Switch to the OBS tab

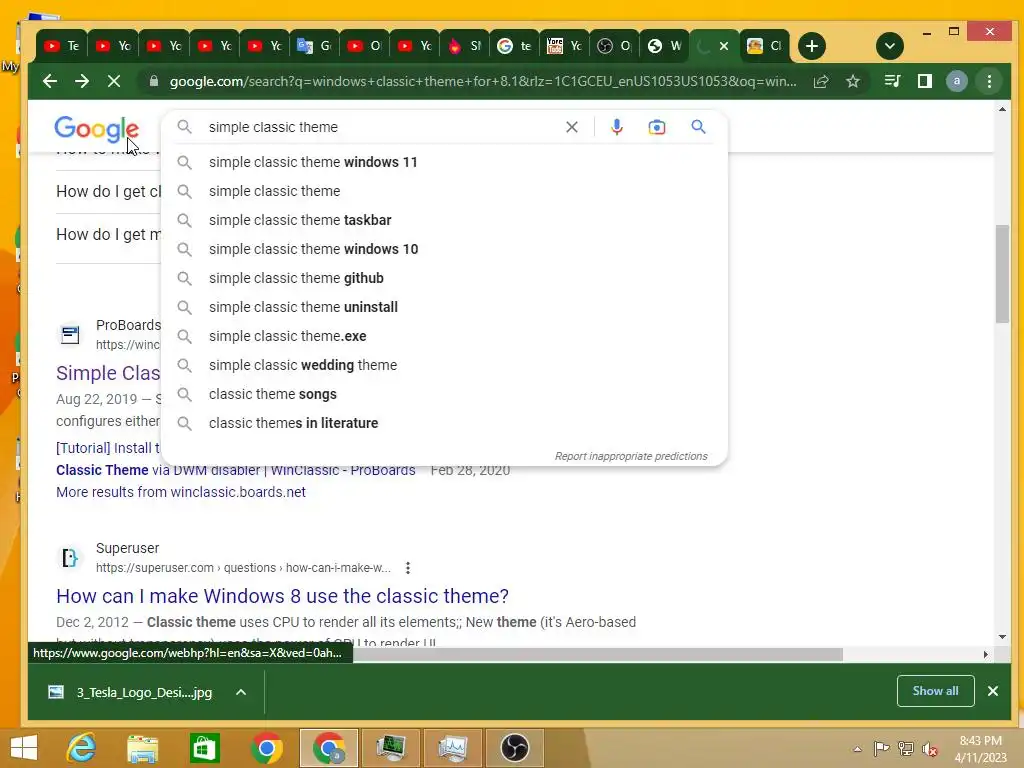615,46
